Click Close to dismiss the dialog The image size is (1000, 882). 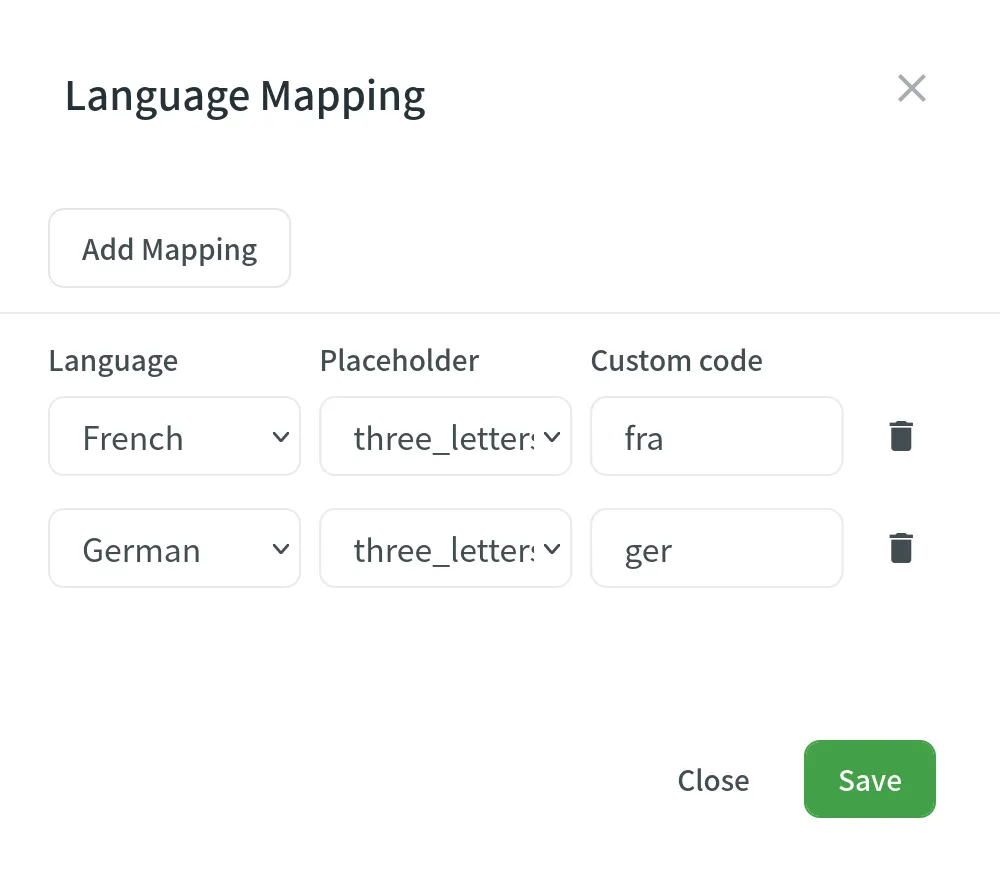[x=713, y=780]
